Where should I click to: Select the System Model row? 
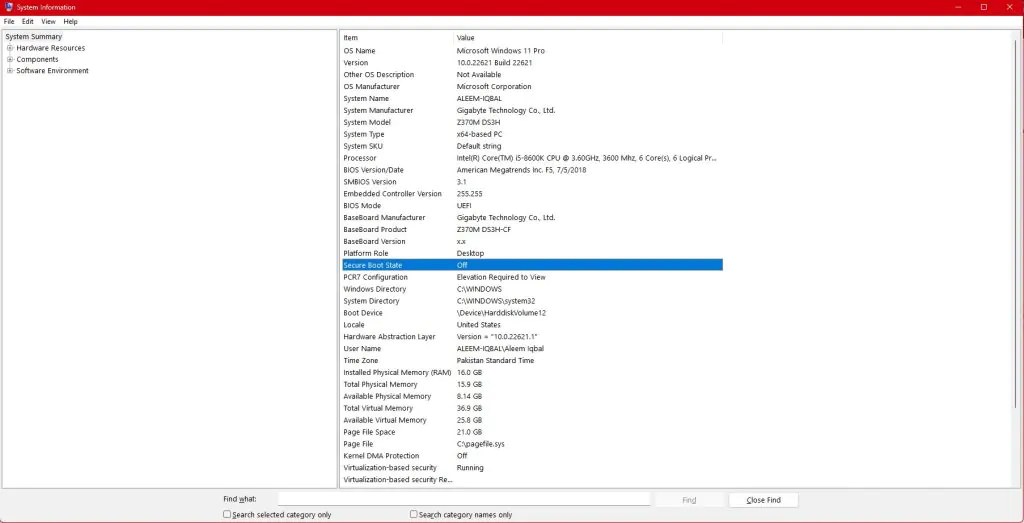point(532,122)
